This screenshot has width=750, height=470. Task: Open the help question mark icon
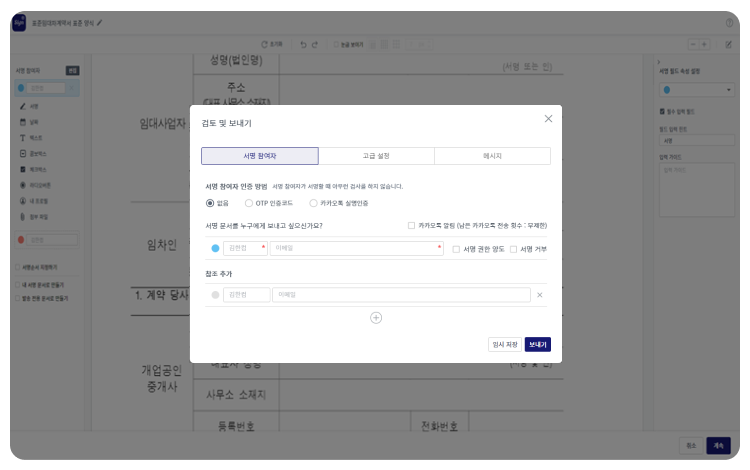(x=729, y=22)
